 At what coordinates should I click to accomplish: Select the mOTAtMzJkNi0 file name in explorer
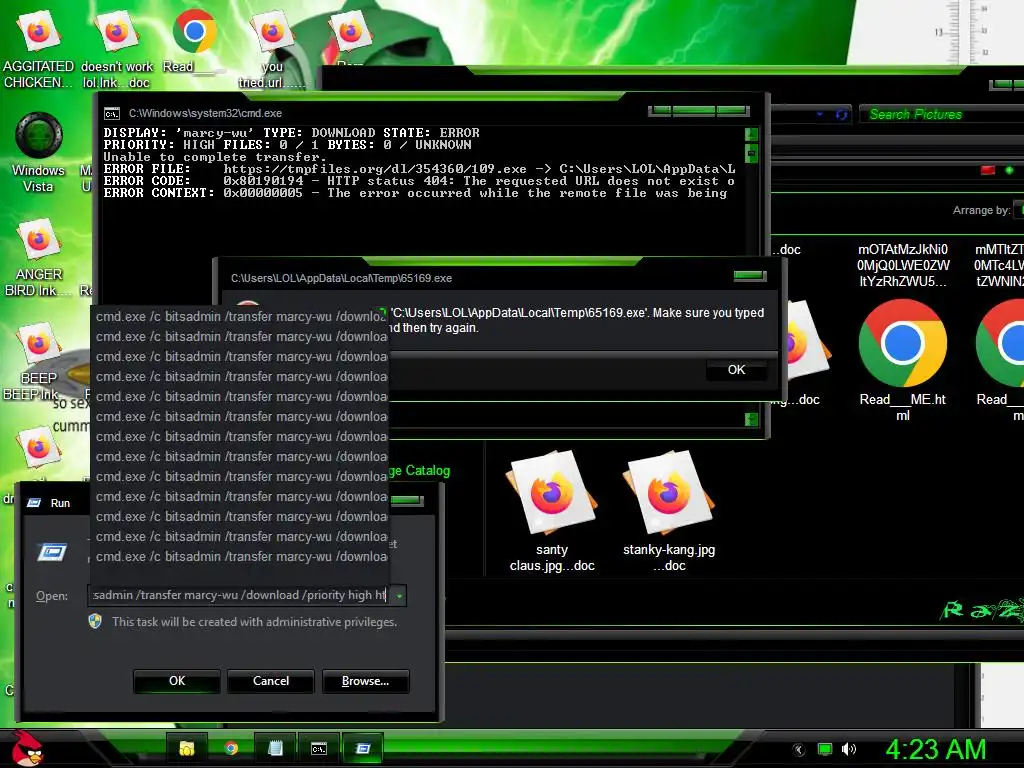tap(903, 265)
